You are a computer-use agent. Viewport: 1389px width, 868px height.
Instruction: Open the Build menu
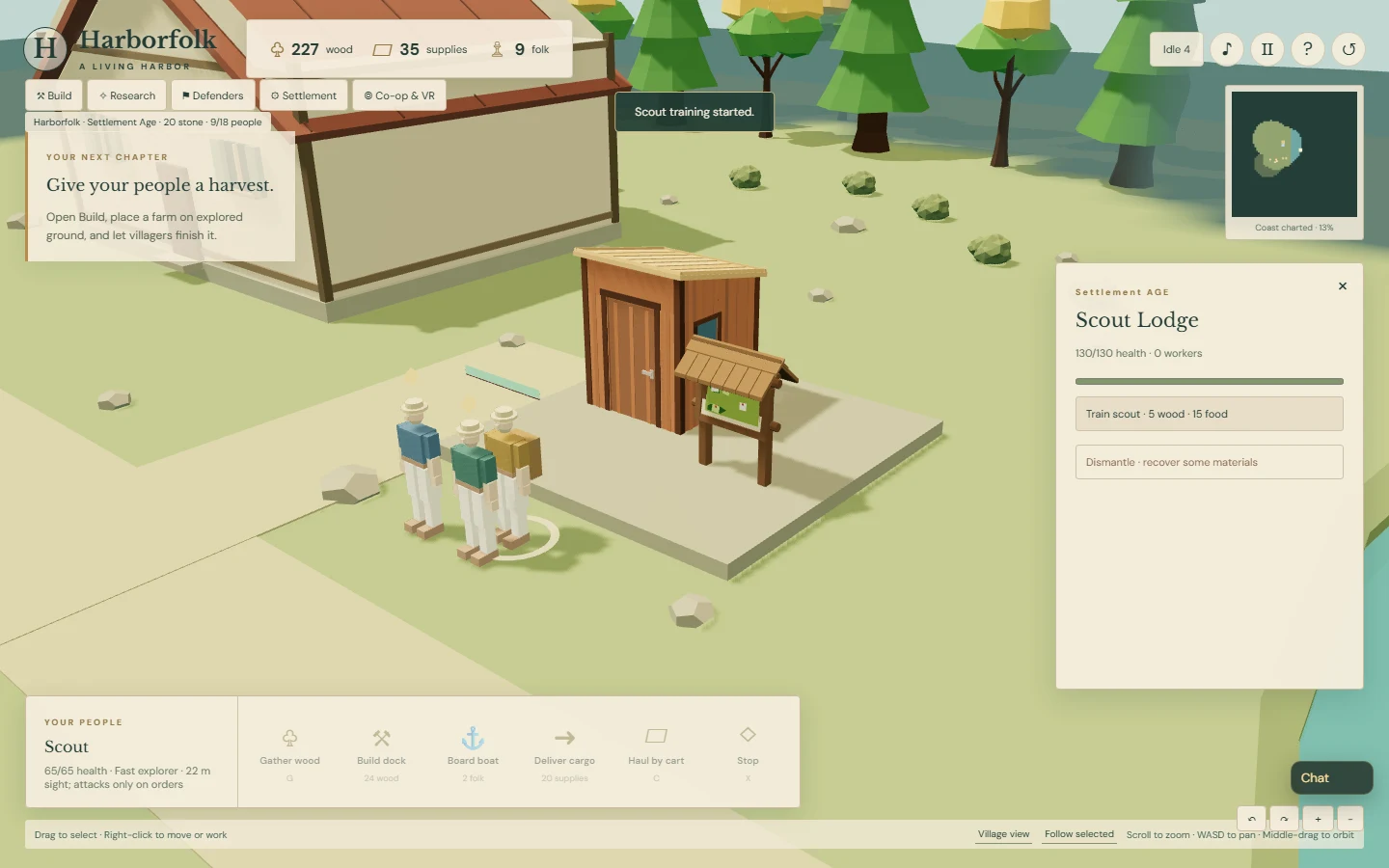(54, 95)
